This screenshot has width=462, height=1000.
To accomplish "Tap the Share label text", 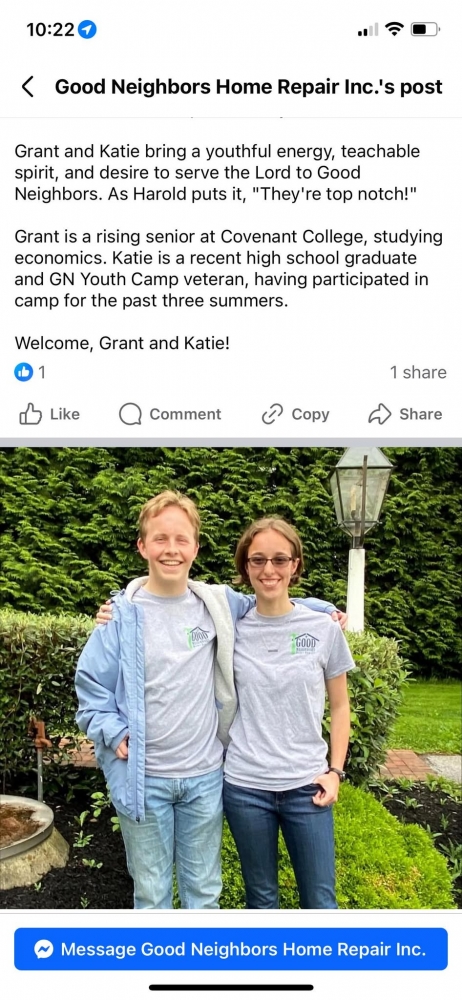I will point(421,415).
